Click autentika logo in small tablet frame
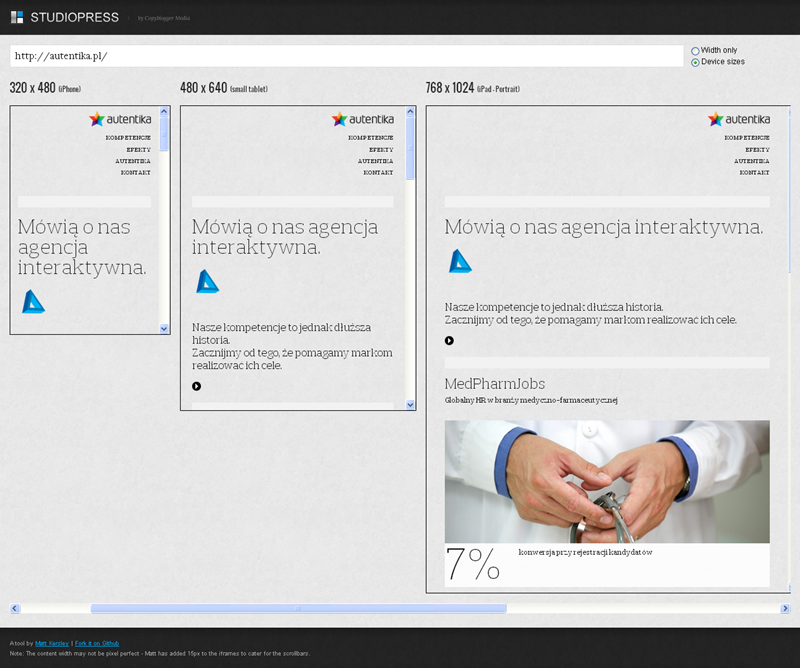 [362, 119]
